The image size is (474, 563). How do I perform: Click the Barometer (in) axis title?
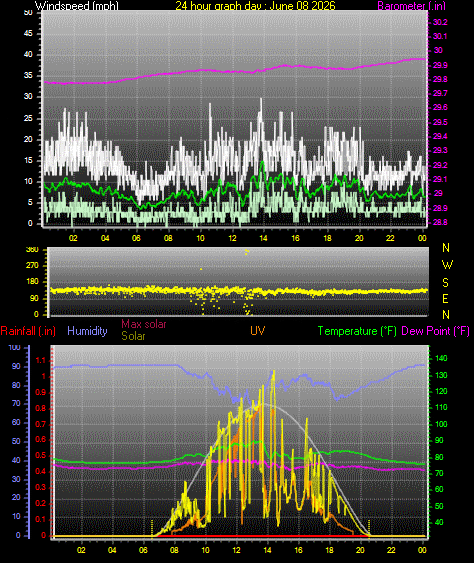pos(412,5)
